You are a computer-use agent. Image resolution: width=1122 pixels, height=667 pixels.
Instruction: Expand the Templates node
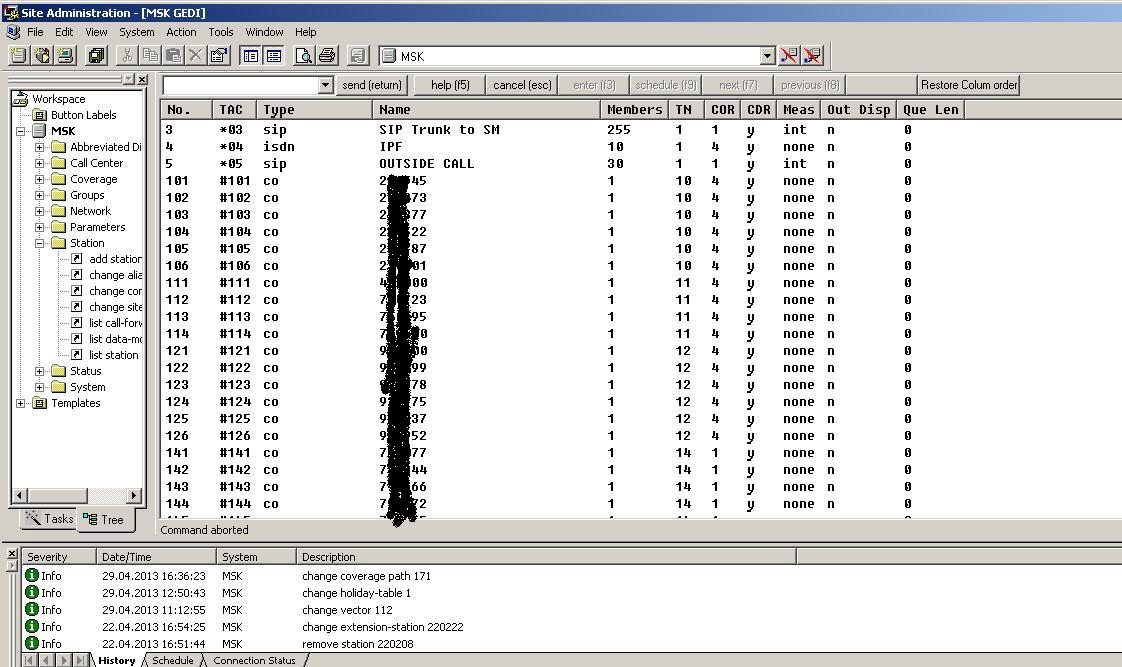pyautogui.click(x=21, y=404)
